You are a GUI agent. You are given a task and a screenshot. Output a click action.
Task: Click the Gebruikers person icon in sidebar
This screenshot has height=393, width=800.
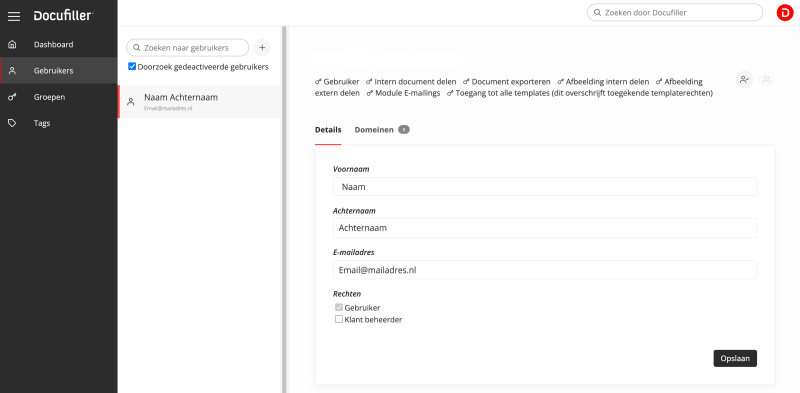[13, 70]
